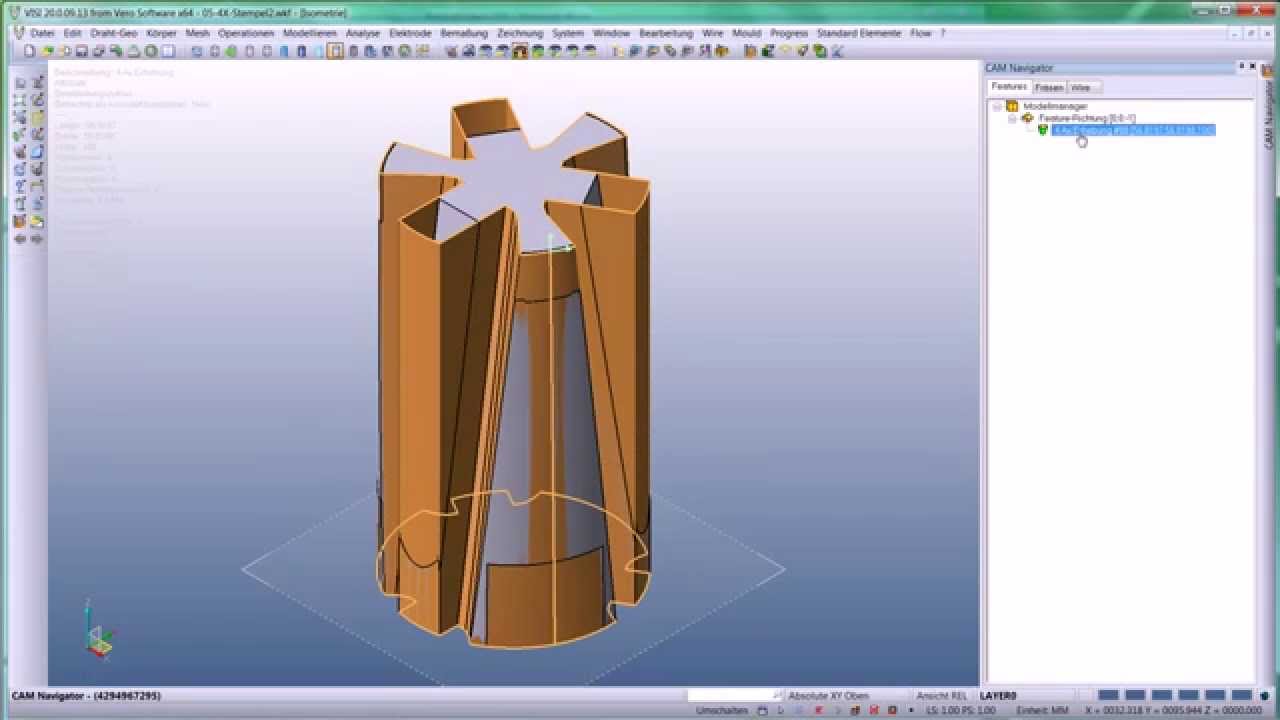Click Umschalten in the status bar

721,711
